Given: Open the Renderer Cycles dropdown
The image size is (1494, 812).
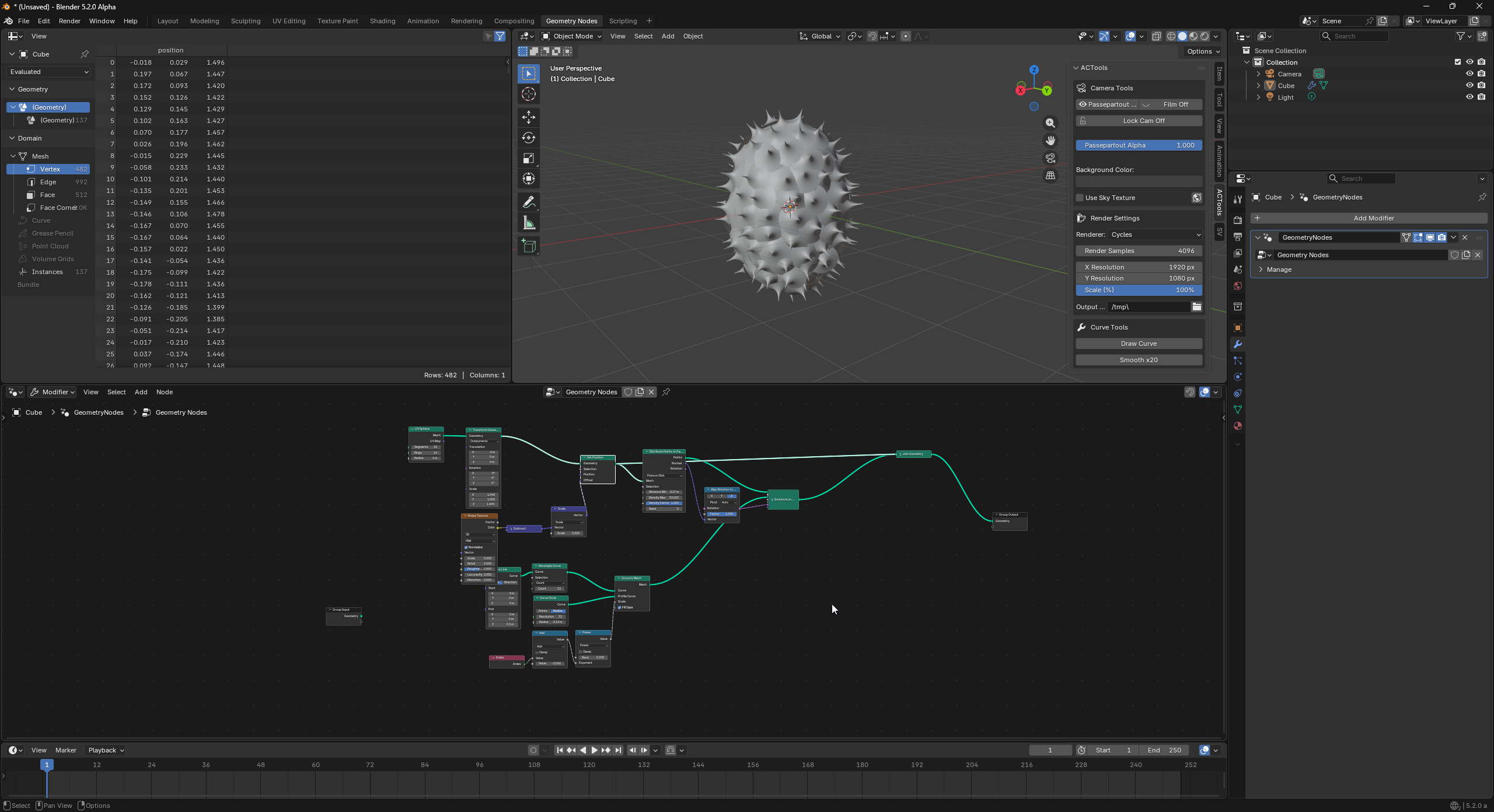Looking at the screenshot, I should pyautogui.click(x=1156, y=235).
